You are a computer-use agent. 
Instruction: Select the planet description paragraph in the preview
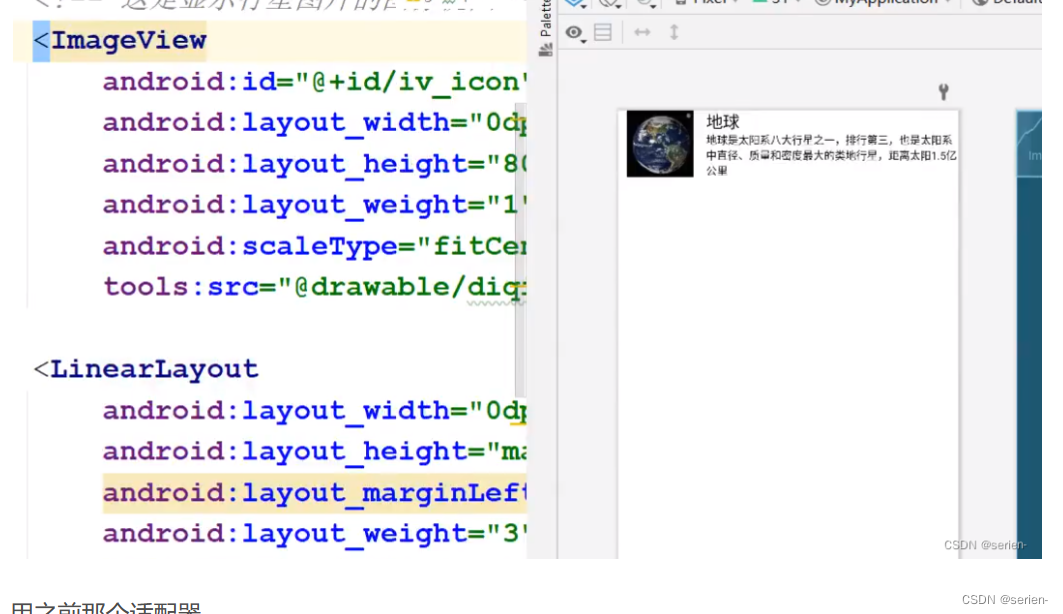pyautogui.click(x=831, y=155)
